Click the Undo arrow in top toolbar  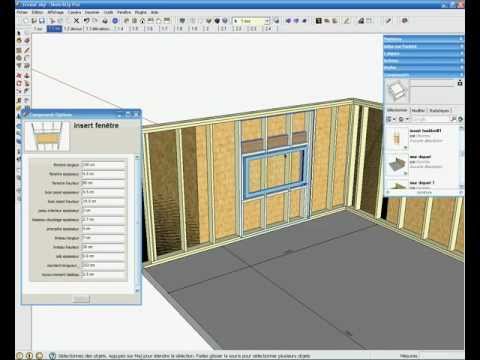tap(87, 21)
